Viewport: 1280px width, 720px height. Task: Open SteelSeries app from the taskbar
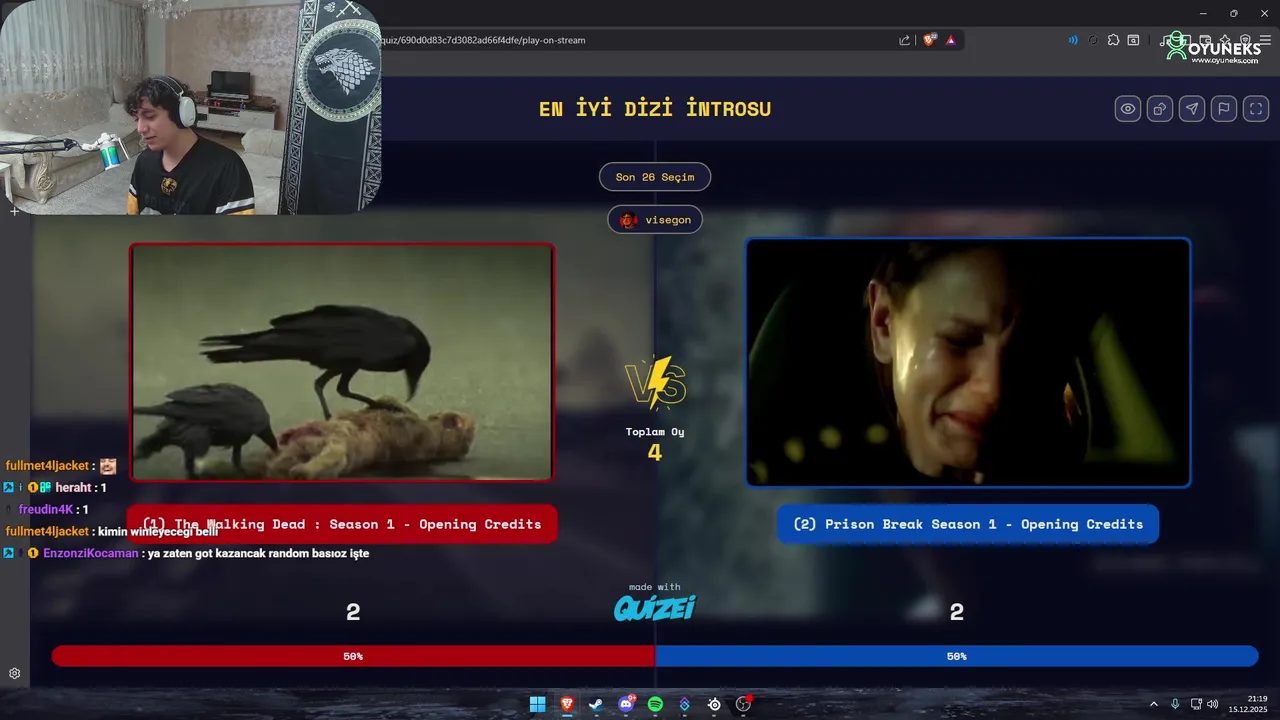pyautogui.click(x=714, y=704)
